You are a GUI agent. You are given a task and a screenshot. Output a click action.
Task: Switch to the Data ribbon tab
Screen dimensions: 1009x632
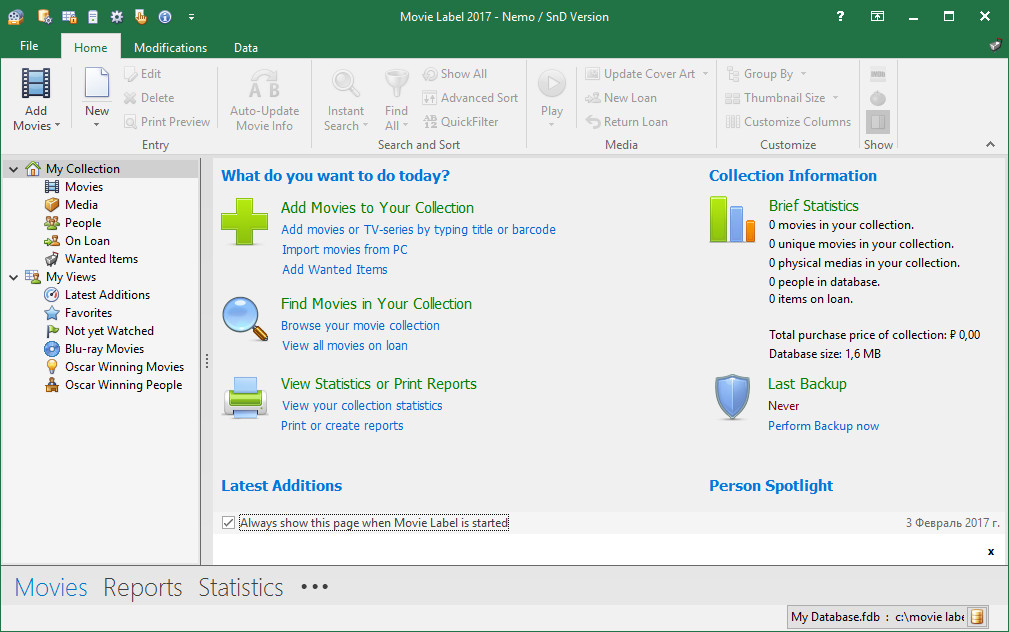[x=245, y=47]
